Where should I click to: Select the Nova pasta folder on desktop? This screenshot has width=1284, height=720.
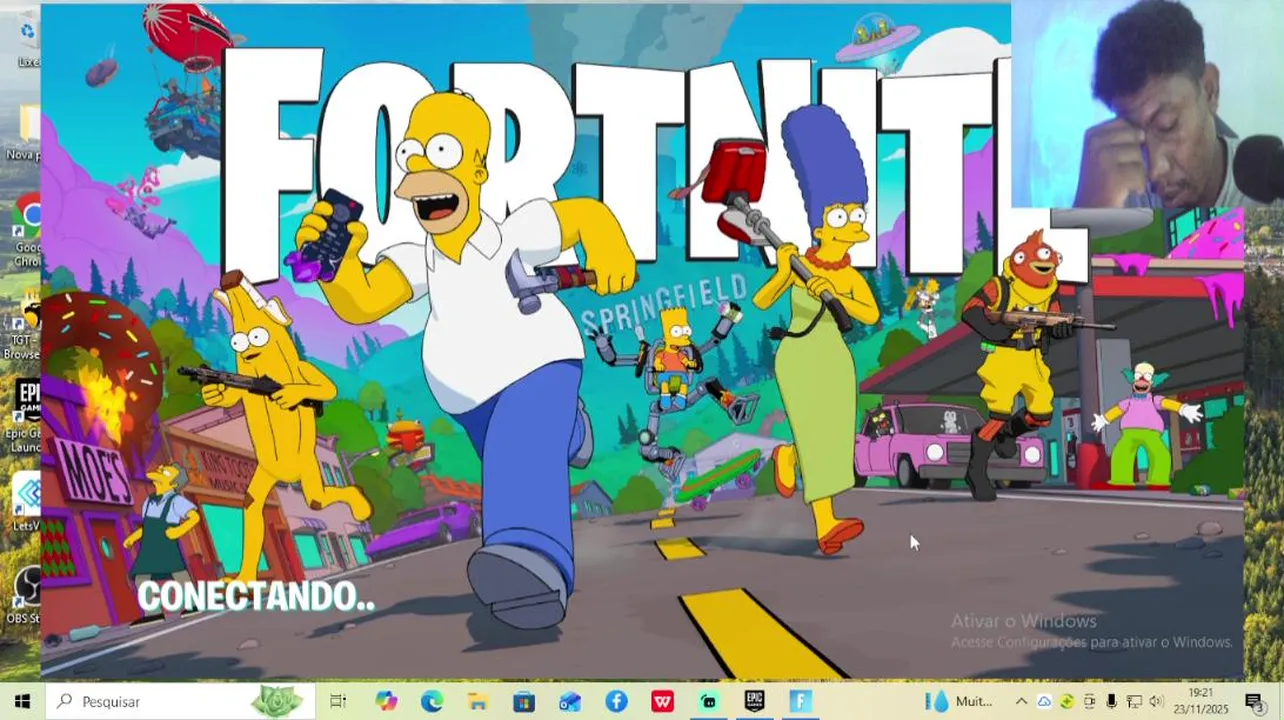click(24, 132)
